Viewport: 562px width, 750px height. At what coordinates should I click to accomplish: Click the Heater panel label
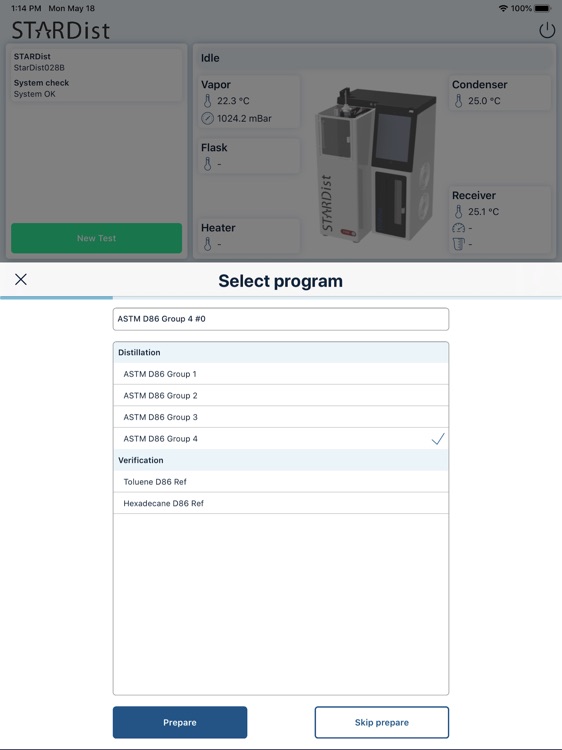tap(218, 228)
